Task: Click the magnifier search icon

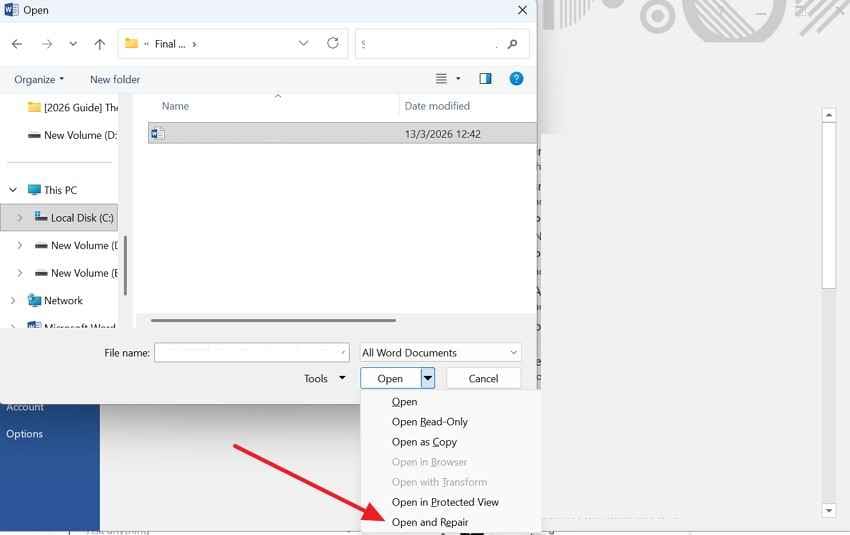Action: pyautogui.click(x=512, y=44)
